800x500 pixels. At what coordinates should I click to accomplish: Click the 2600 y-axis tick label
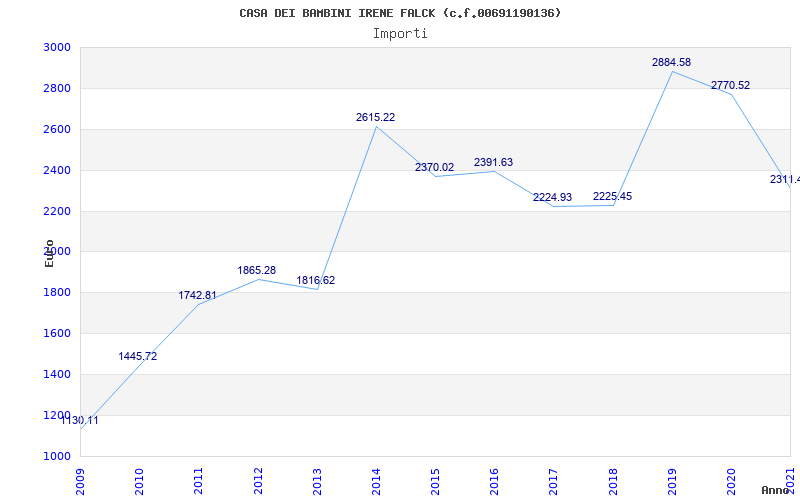tap(56, 129)
